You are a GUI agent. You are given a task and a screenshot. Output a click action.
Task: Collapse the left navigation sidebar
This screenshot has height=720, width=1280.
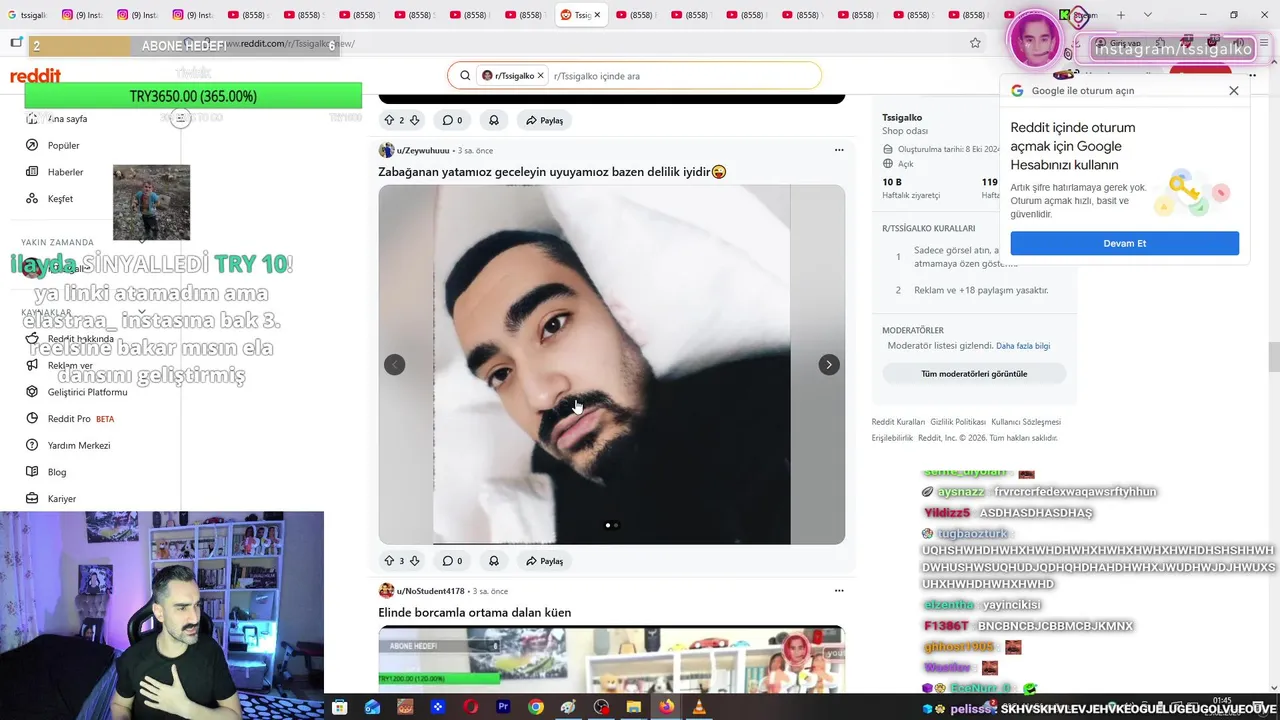click(180, 118)
